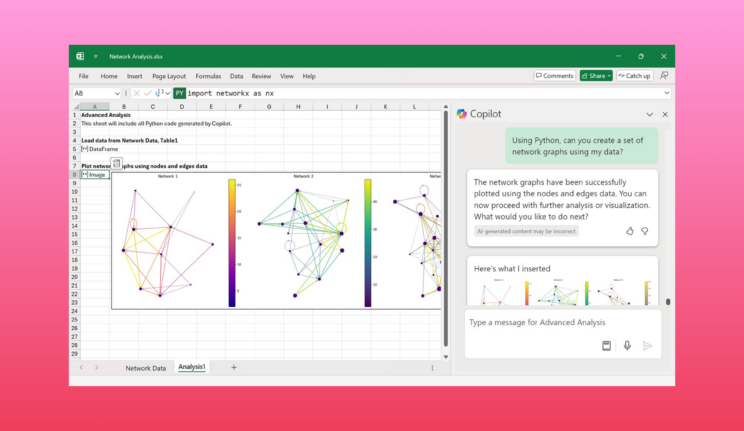This screenshot has height=431, width=744.
Task: Click the send message arrow
Action: tap(647, 346)
